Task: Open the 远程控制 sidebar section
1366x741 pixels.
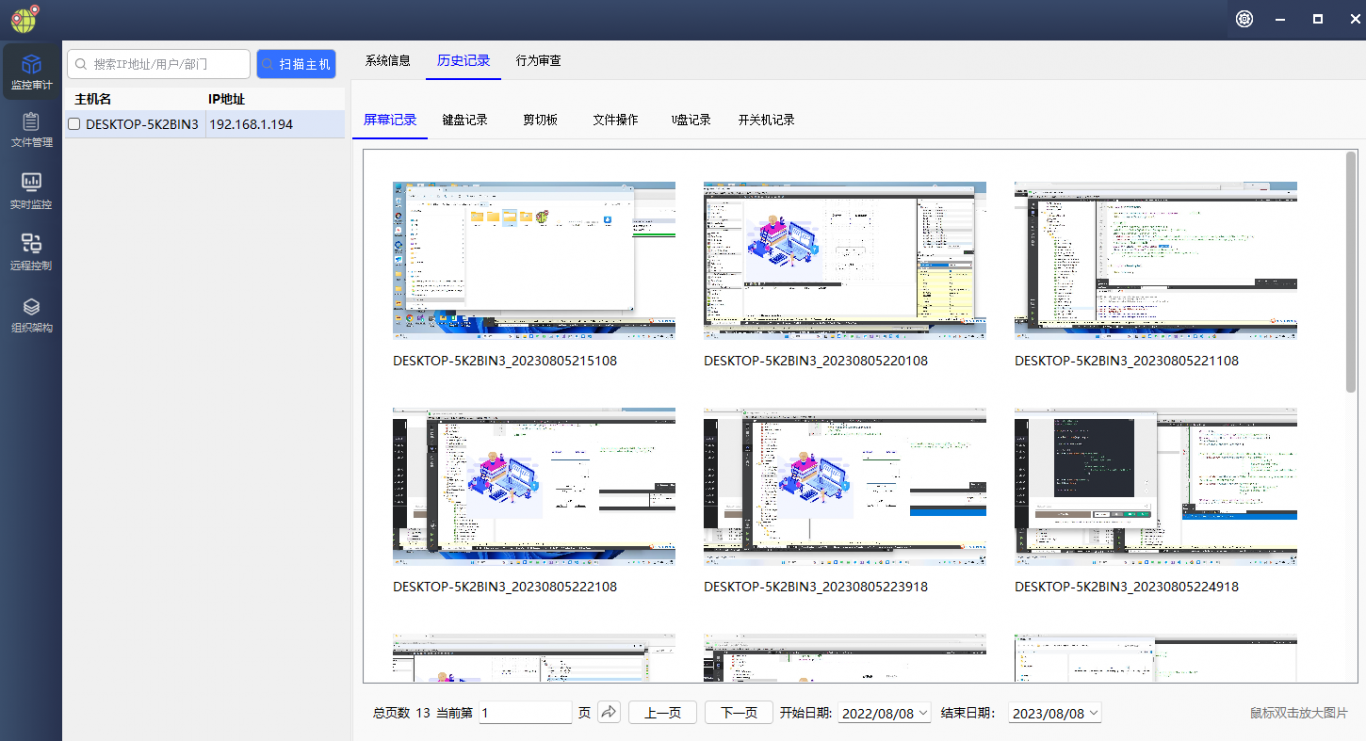Action: point(31,252)
